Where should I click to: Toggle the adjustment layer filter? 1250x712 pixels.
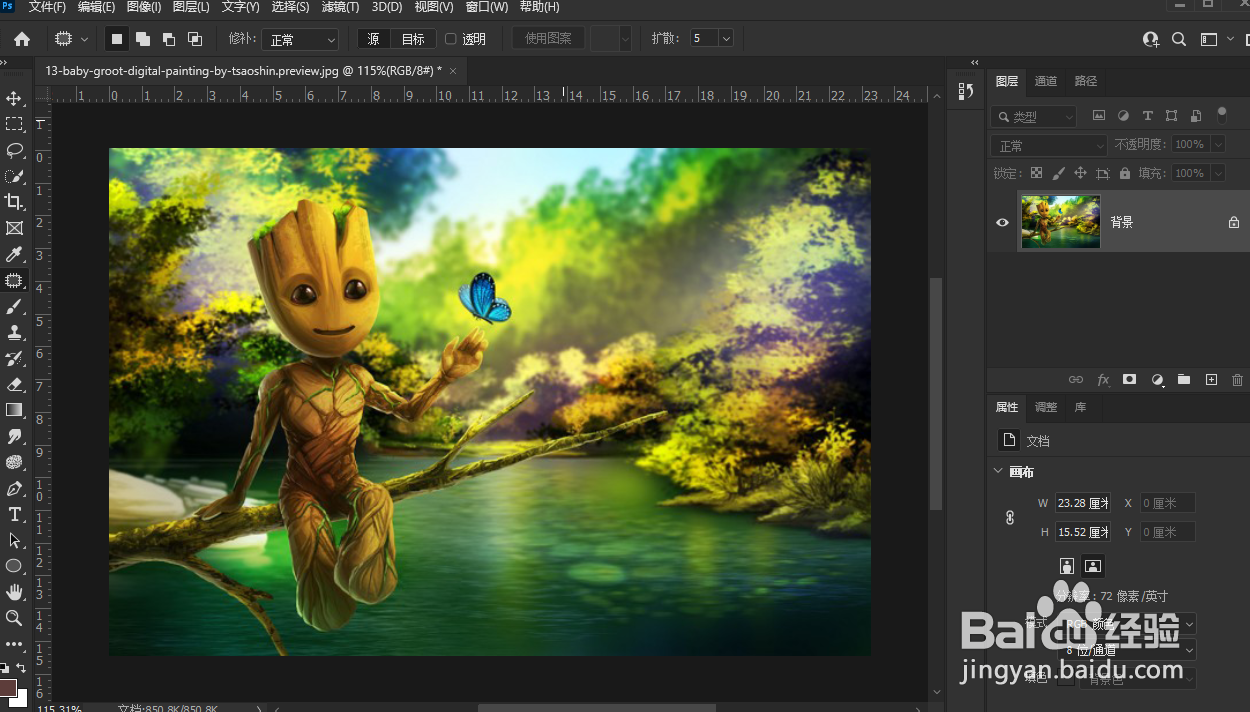1123,116
